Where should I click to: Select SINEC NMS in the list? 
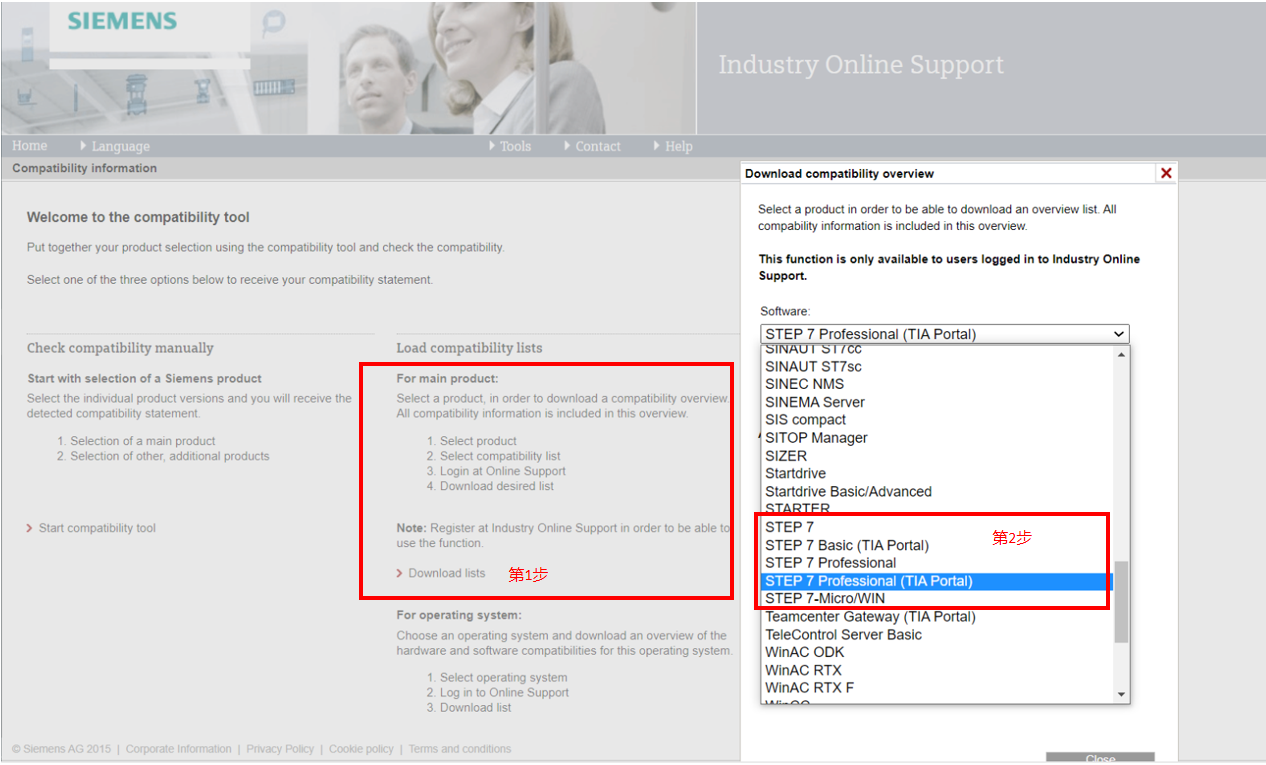[x=937, y=384]
